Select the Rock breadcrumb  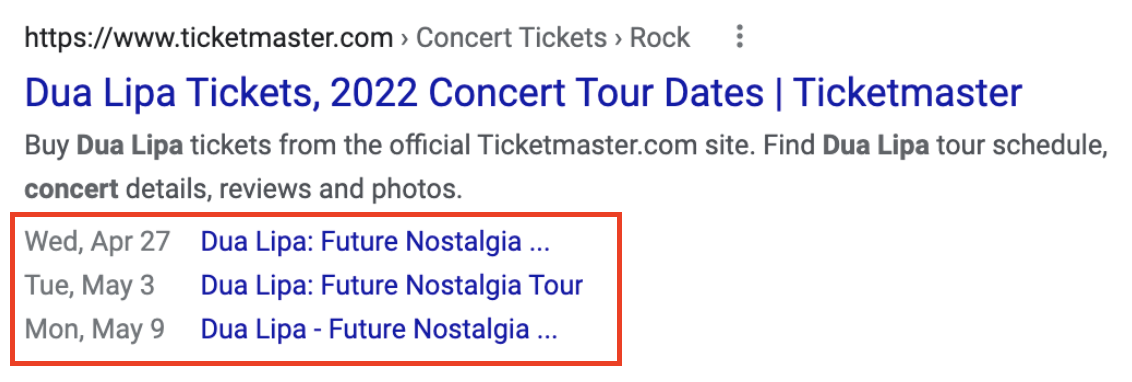coord(661,38)
